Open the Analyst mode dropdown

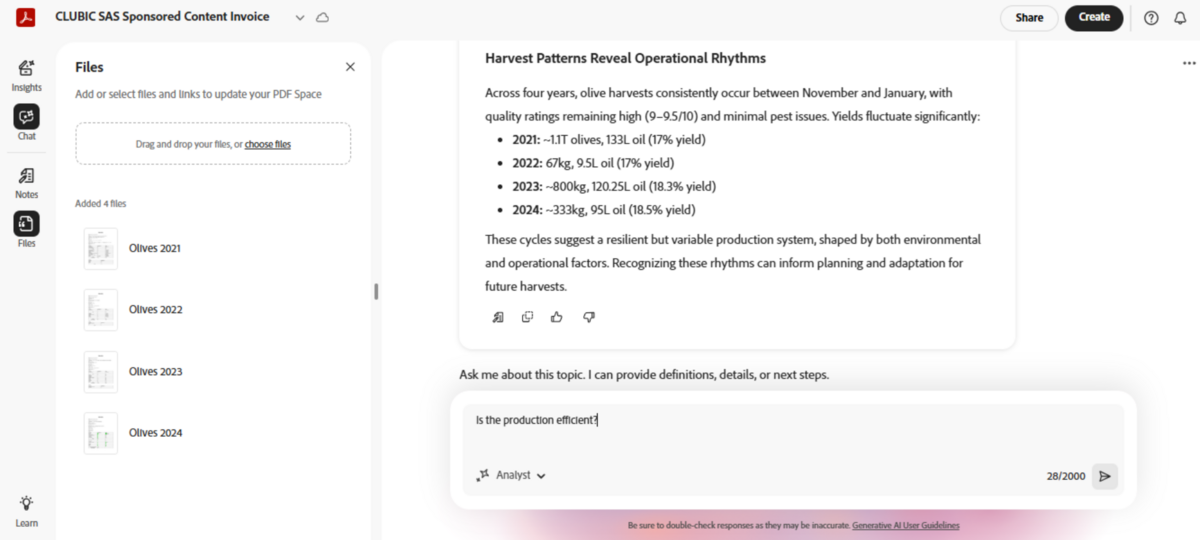tap(512, 476)
